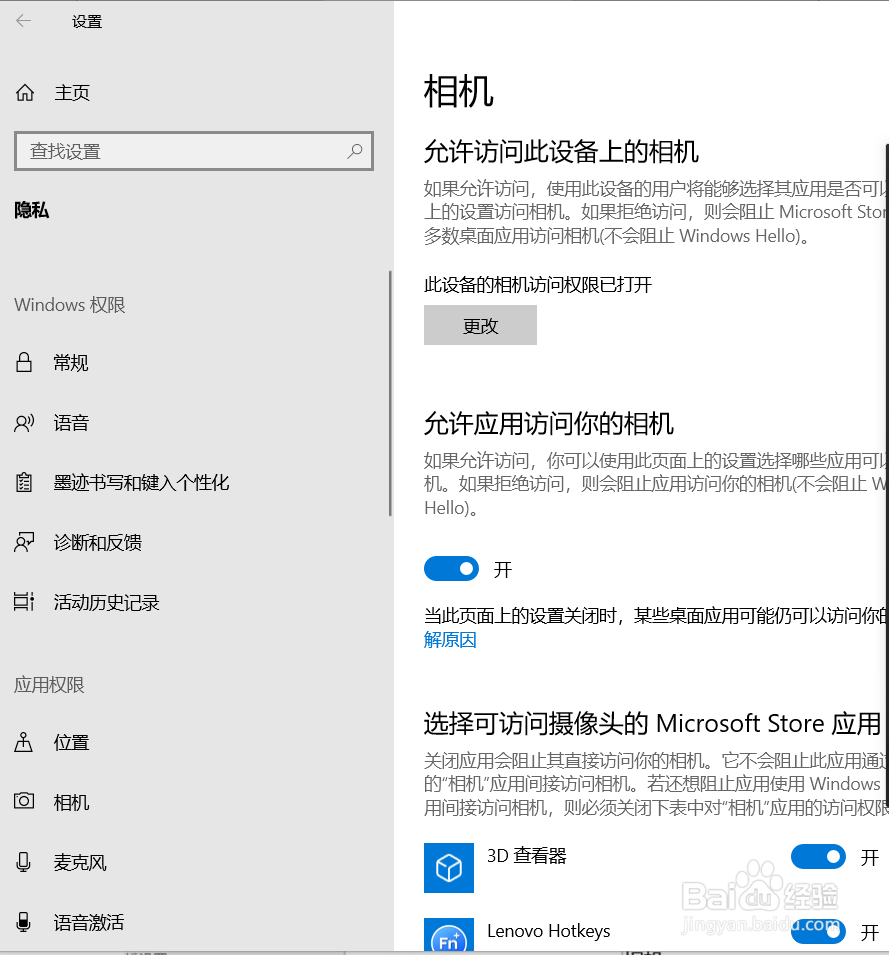Screen dimensions: 889x955
Task: Click the 常规 lock icon
Action: tap(24, 362)
